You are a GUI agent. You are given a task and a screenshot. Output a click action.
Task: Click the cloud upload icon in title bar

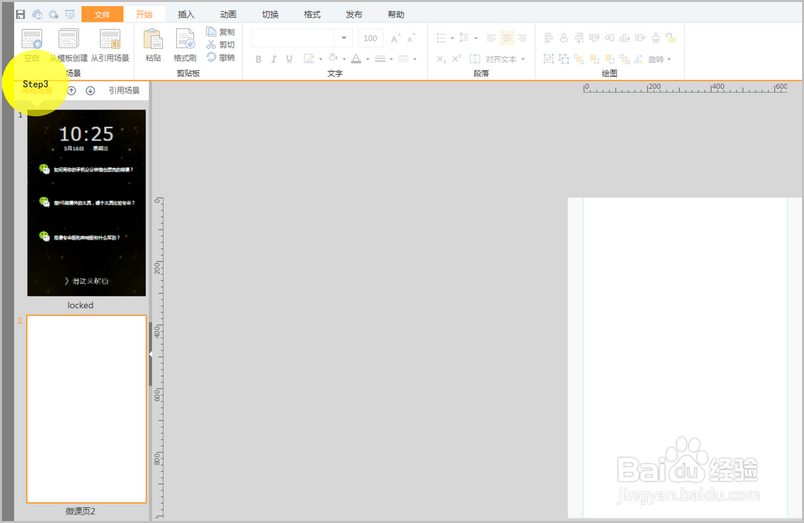[37, 14]
